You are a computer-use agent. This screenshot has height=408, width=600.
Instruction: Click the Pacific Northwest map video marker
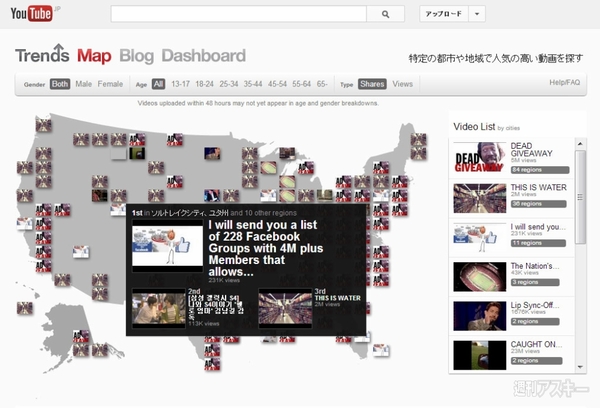coord(43,125)
